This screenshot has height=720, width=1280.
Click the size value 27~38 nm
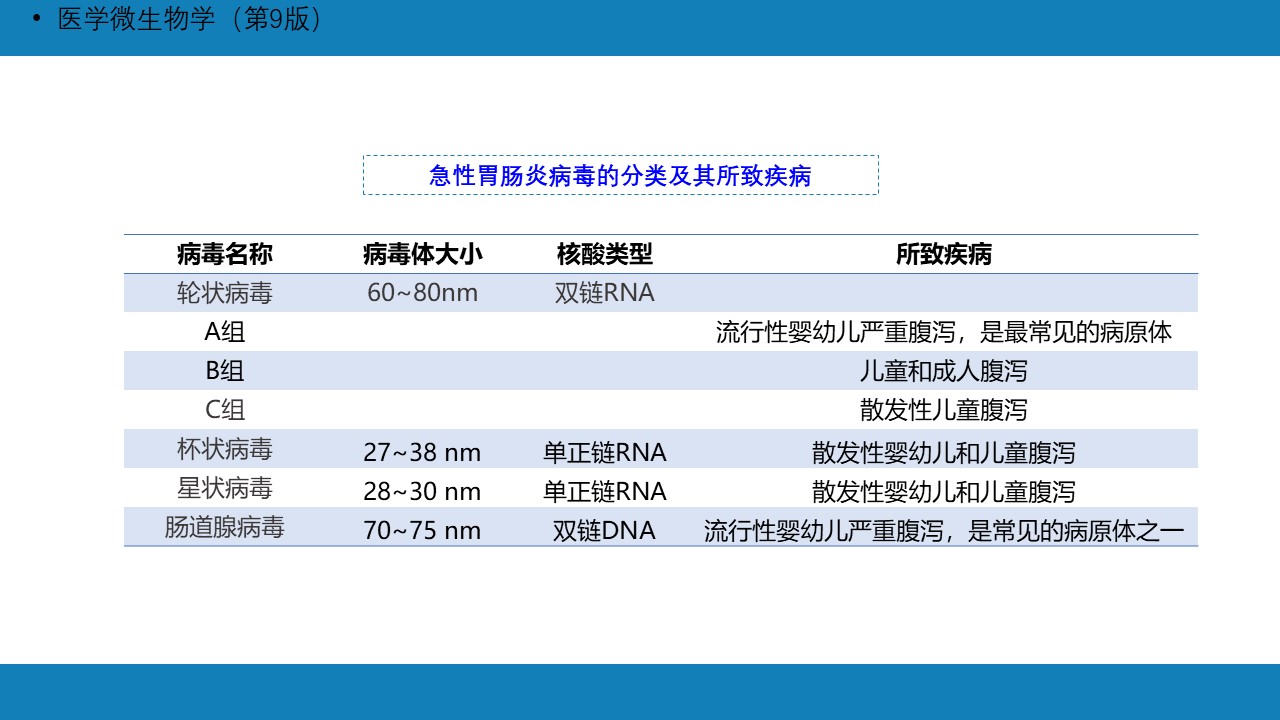click(422, 452)
